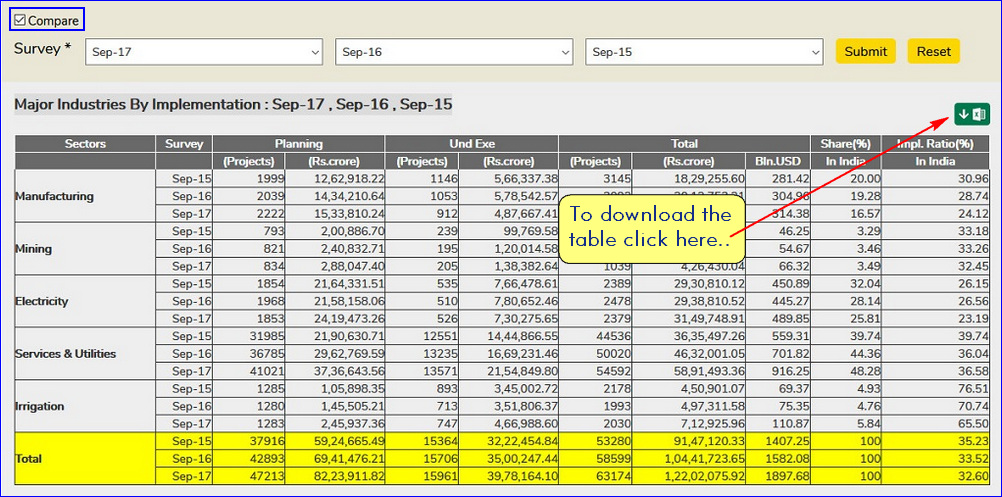Click the Impl. Ratio(%) column header
Viewport: 1002px width, 497px height.
(x=933, y=144)
